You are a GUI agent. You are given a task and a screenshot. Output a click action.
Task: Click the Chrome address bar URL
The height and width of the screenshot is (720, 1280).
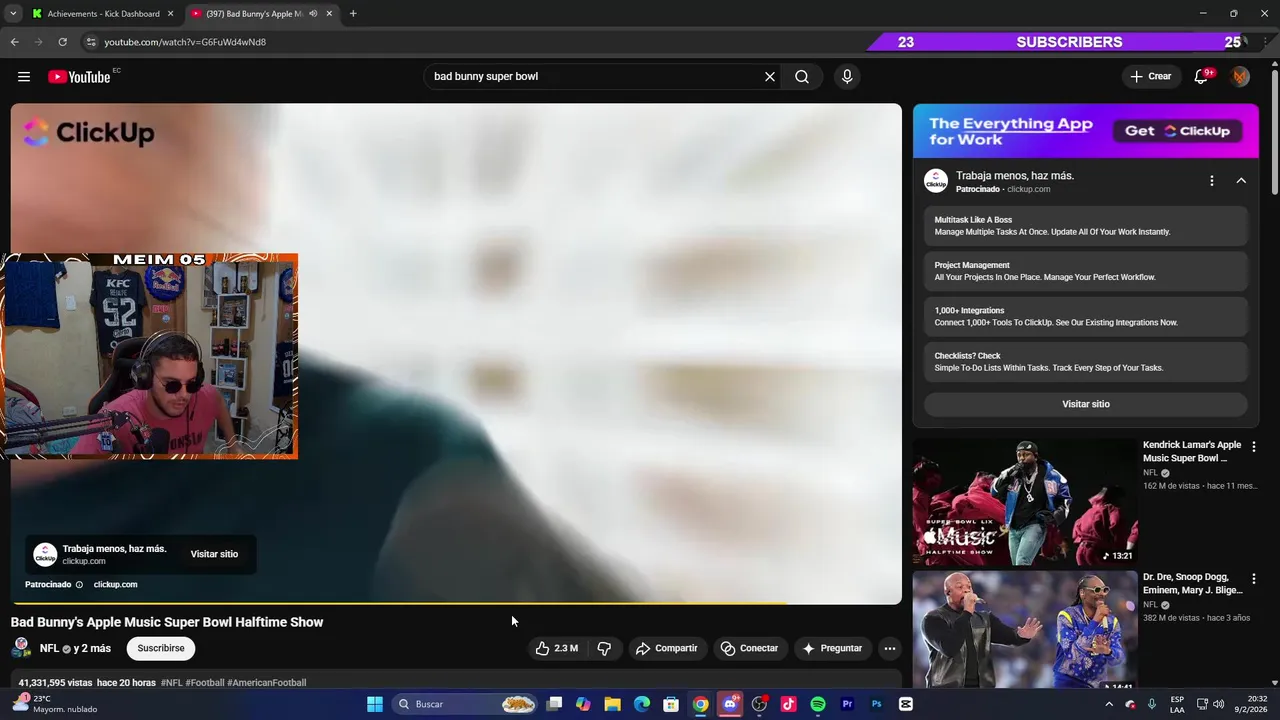[x=185, y=42]
